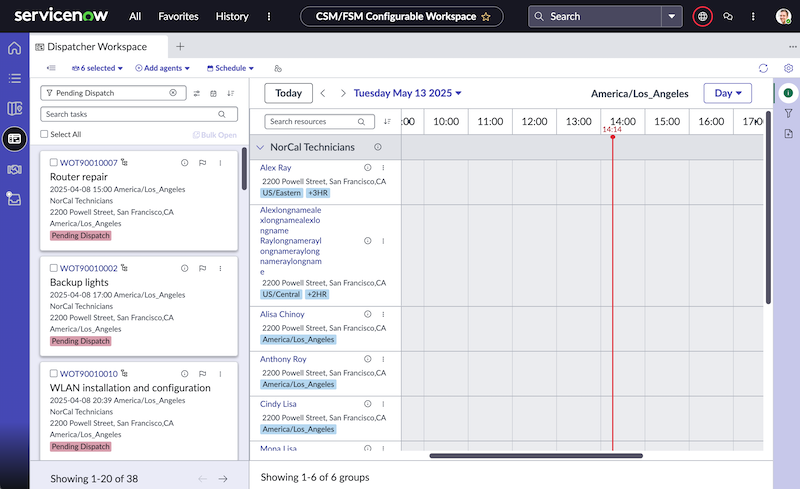
Task: Open work order WOT90010002 link
Action: point(88,268)
